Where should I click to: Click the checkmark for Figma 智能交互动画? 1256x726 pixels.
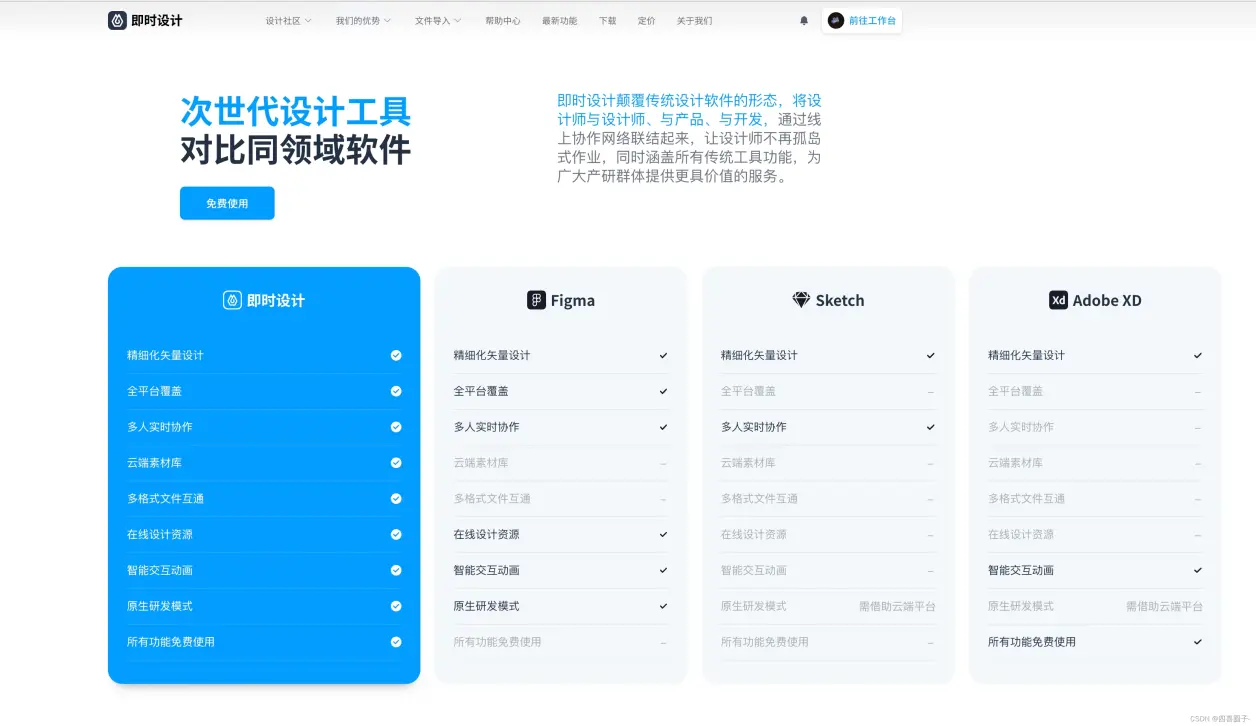pos(663,570)
